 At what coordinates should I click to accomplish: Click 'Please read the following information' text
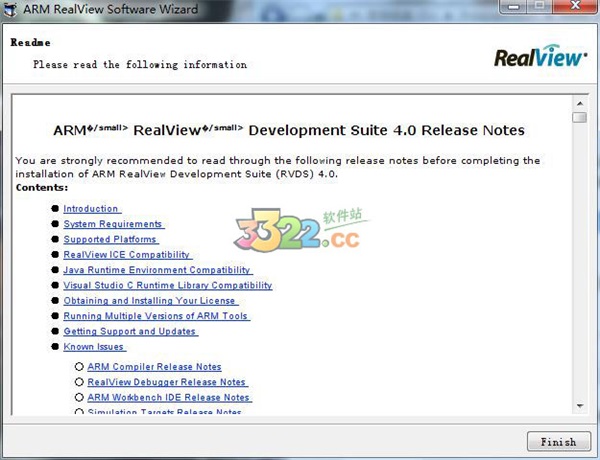pos(140,65)
